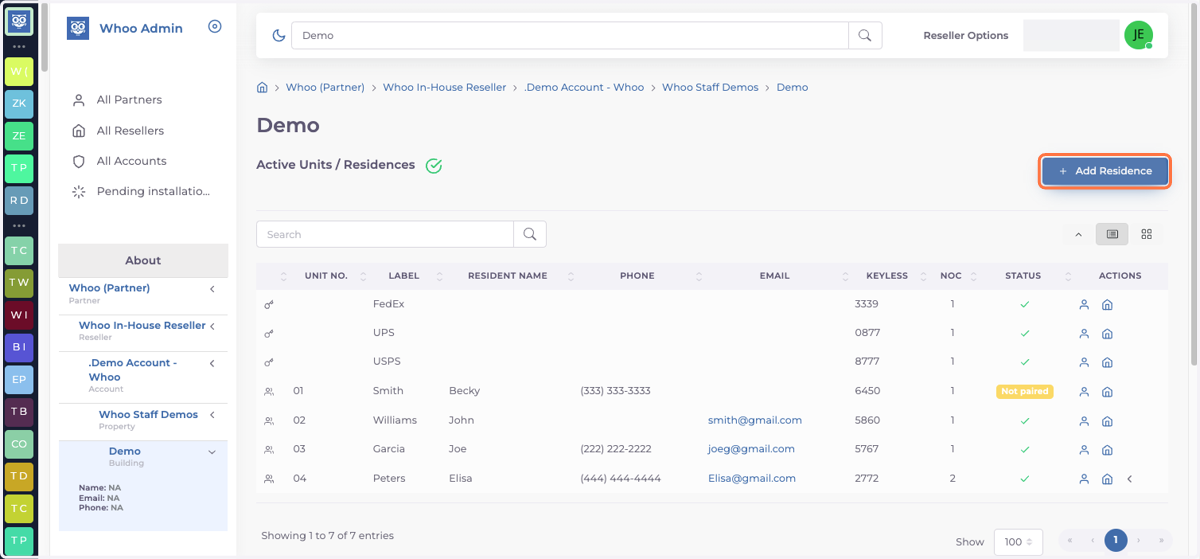Focus the residences table Search field
This screenshot has height=559, width=1200.
(385, 234)
